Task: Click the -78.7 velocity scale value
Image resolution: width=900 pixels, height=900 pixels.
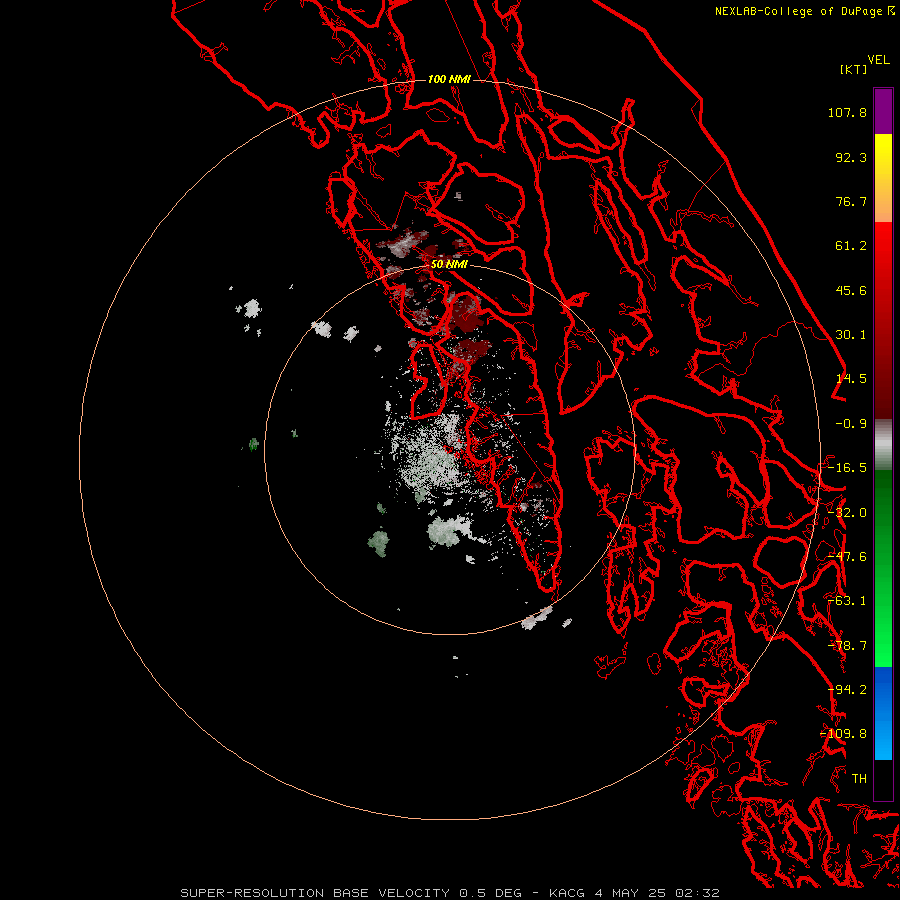Action: click(847, 646)
